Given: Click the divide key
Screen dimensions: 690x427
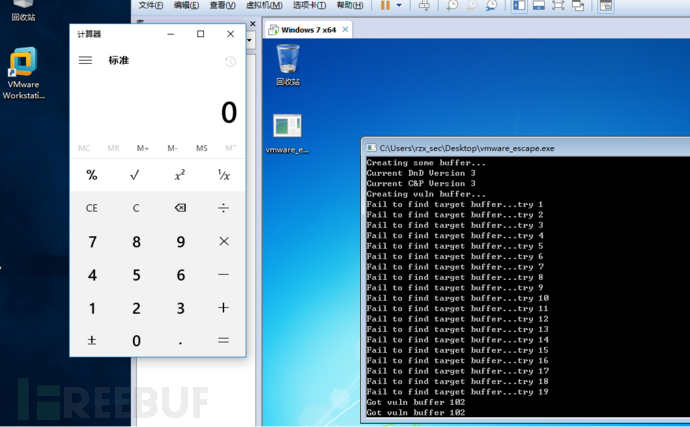Looking at the screenshot, I should [x=224, y=208].
